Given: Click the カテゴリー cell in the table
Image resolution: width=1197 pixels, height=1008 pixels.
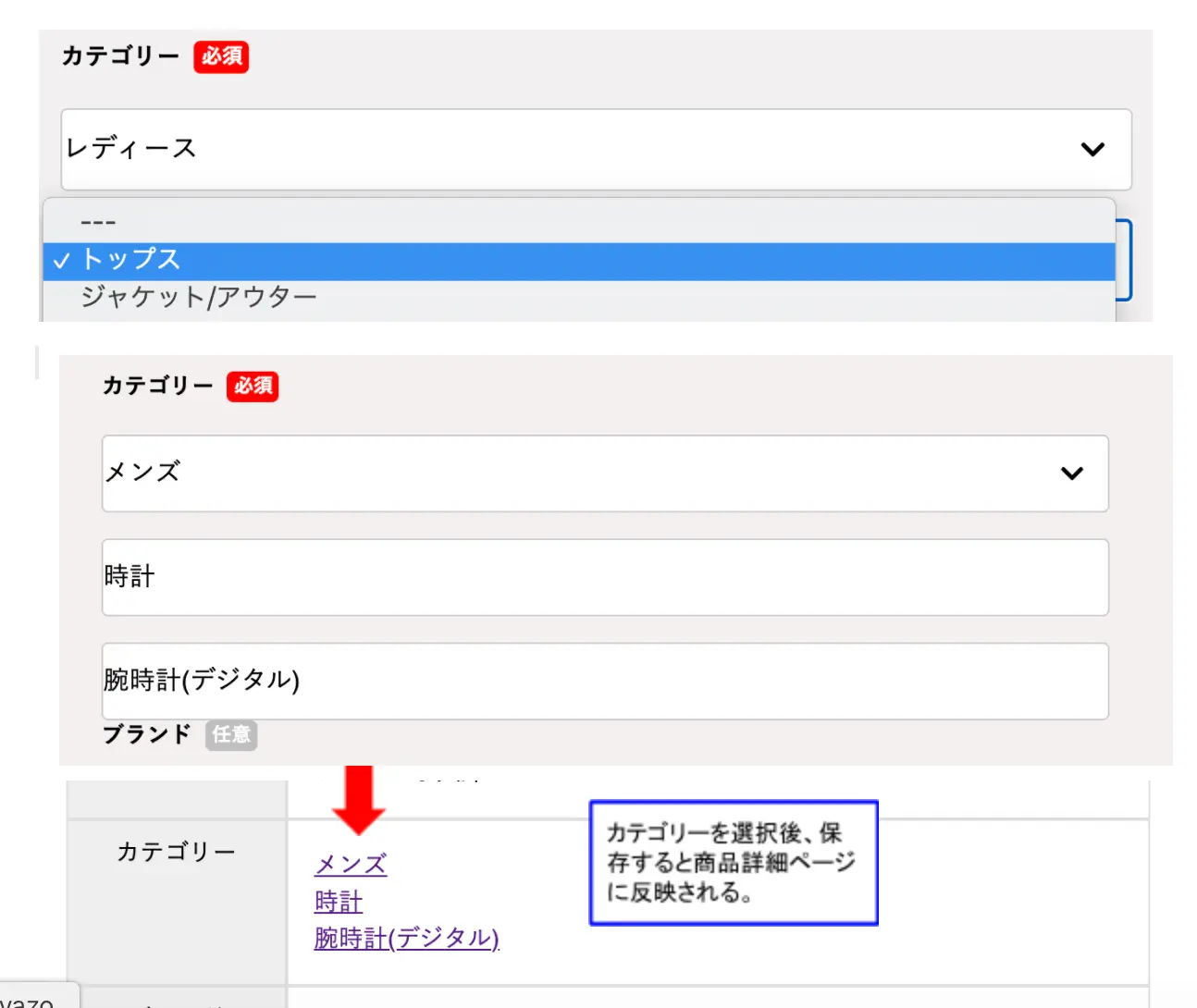Looking at the screenshot, I should [176, 852].
